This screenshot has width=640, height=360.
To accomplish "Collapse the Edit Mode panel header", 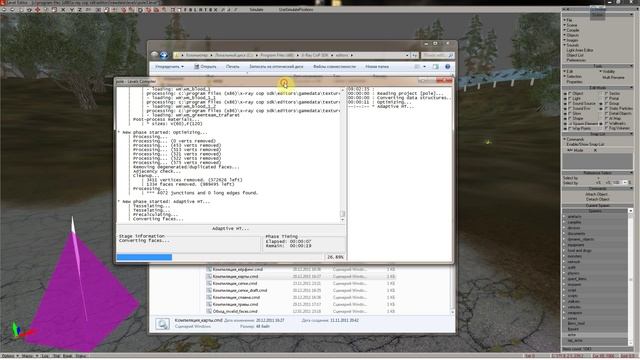I will (x=598, y=88).
